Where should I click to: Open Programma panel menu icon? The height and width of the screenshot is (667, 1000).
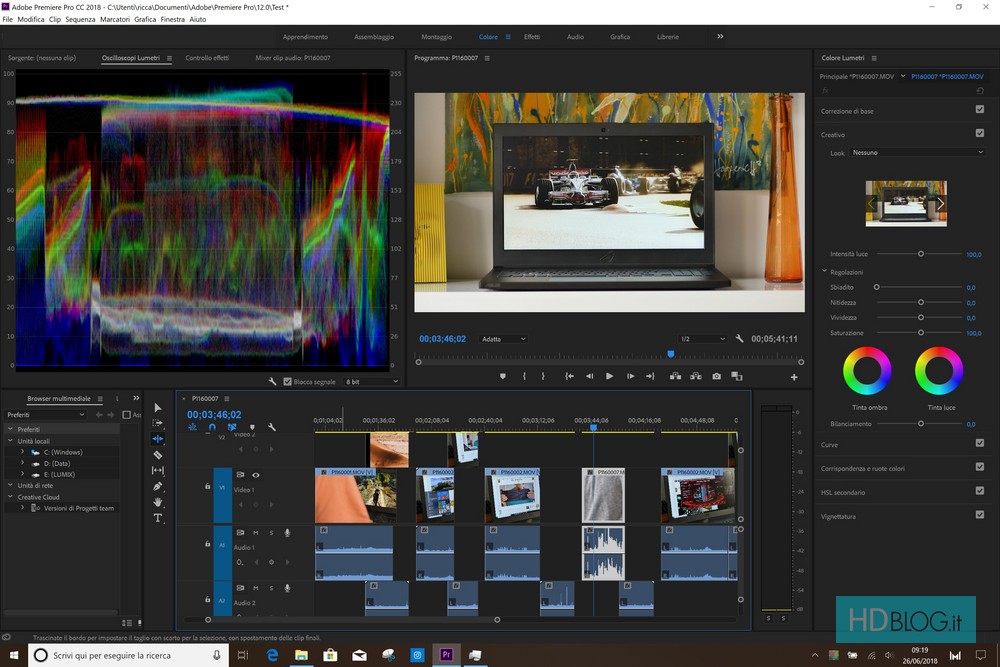pyautogui.click(x=487, y=58)
